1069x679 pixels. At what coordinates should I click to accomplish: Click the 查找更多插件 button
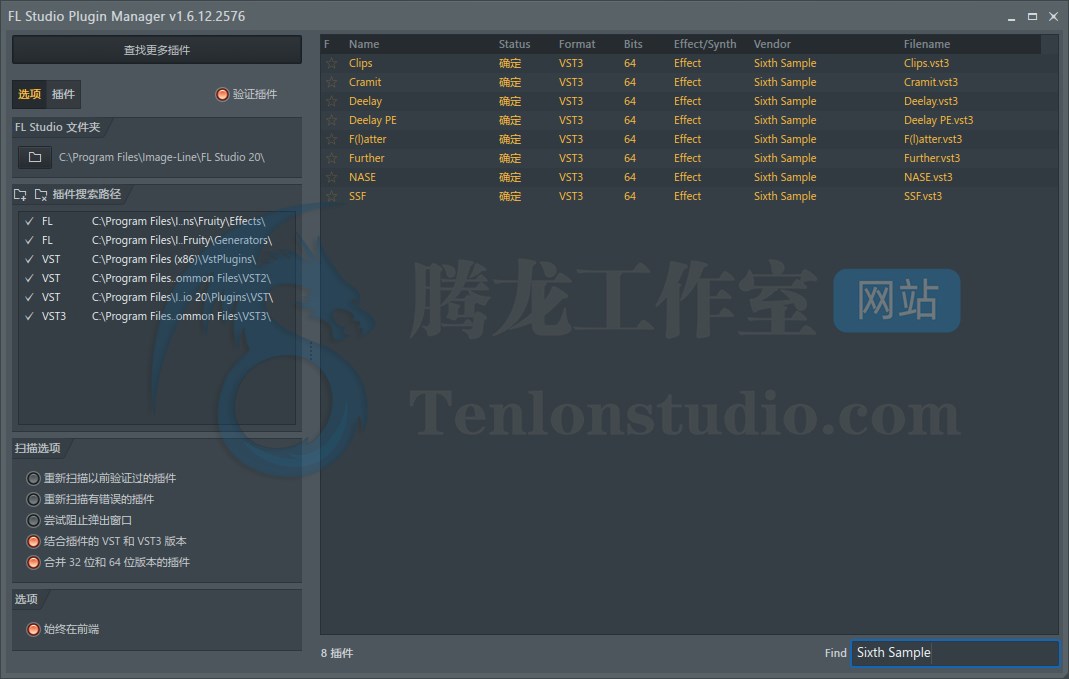tap(157, 50)
